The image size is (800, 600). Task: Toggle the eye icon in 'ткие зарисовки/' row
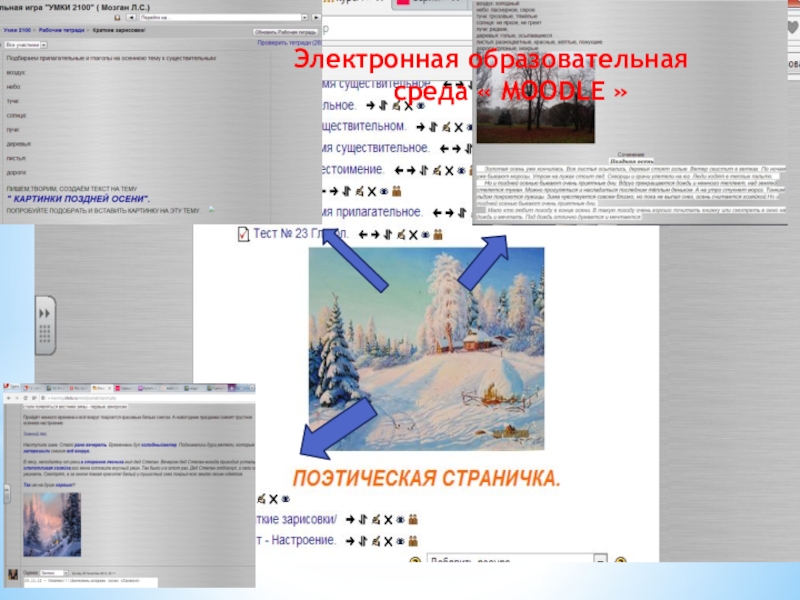[401, 520]
